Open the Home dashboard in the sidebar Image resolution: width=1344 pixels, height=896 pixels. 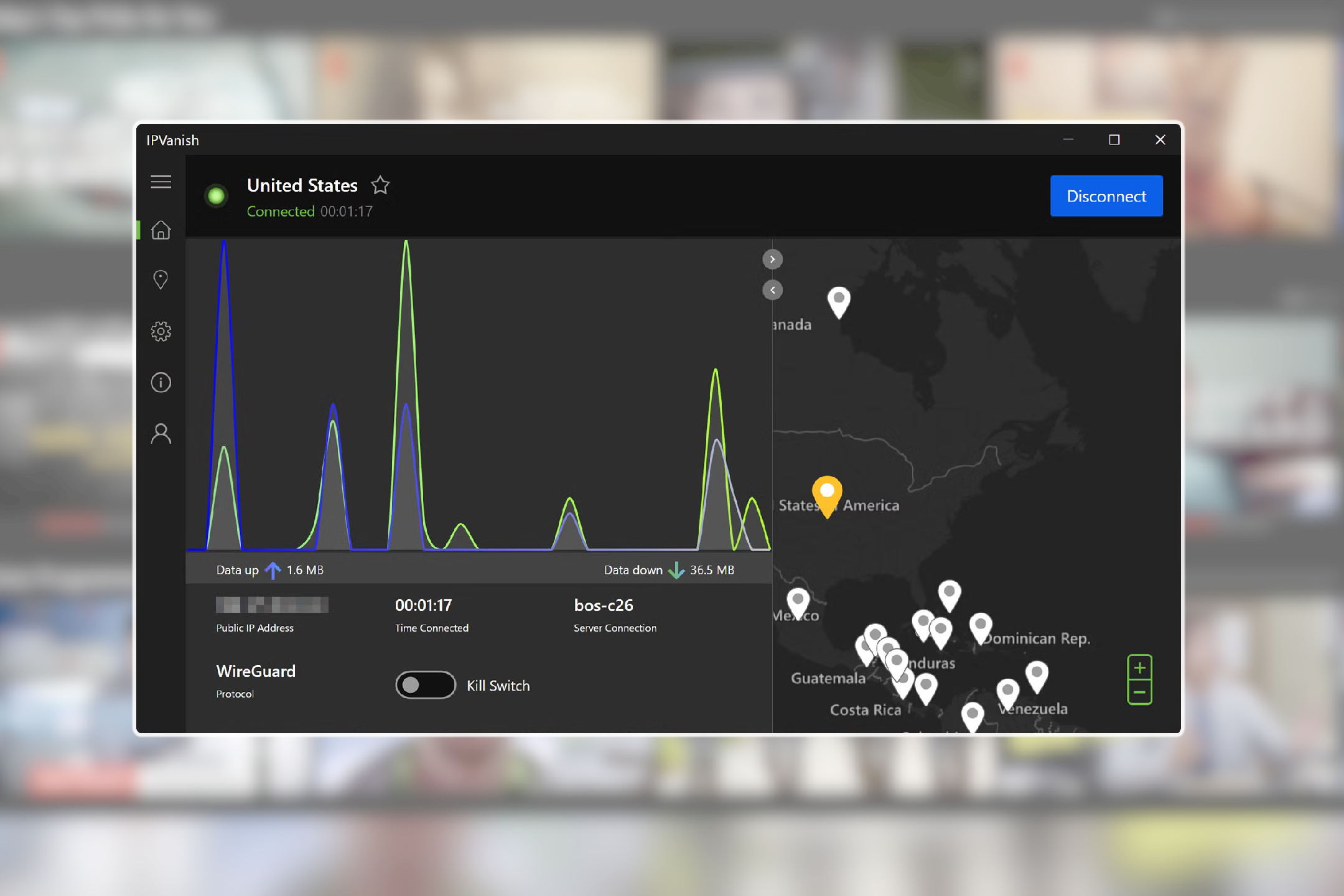click(x=161, y=231)
